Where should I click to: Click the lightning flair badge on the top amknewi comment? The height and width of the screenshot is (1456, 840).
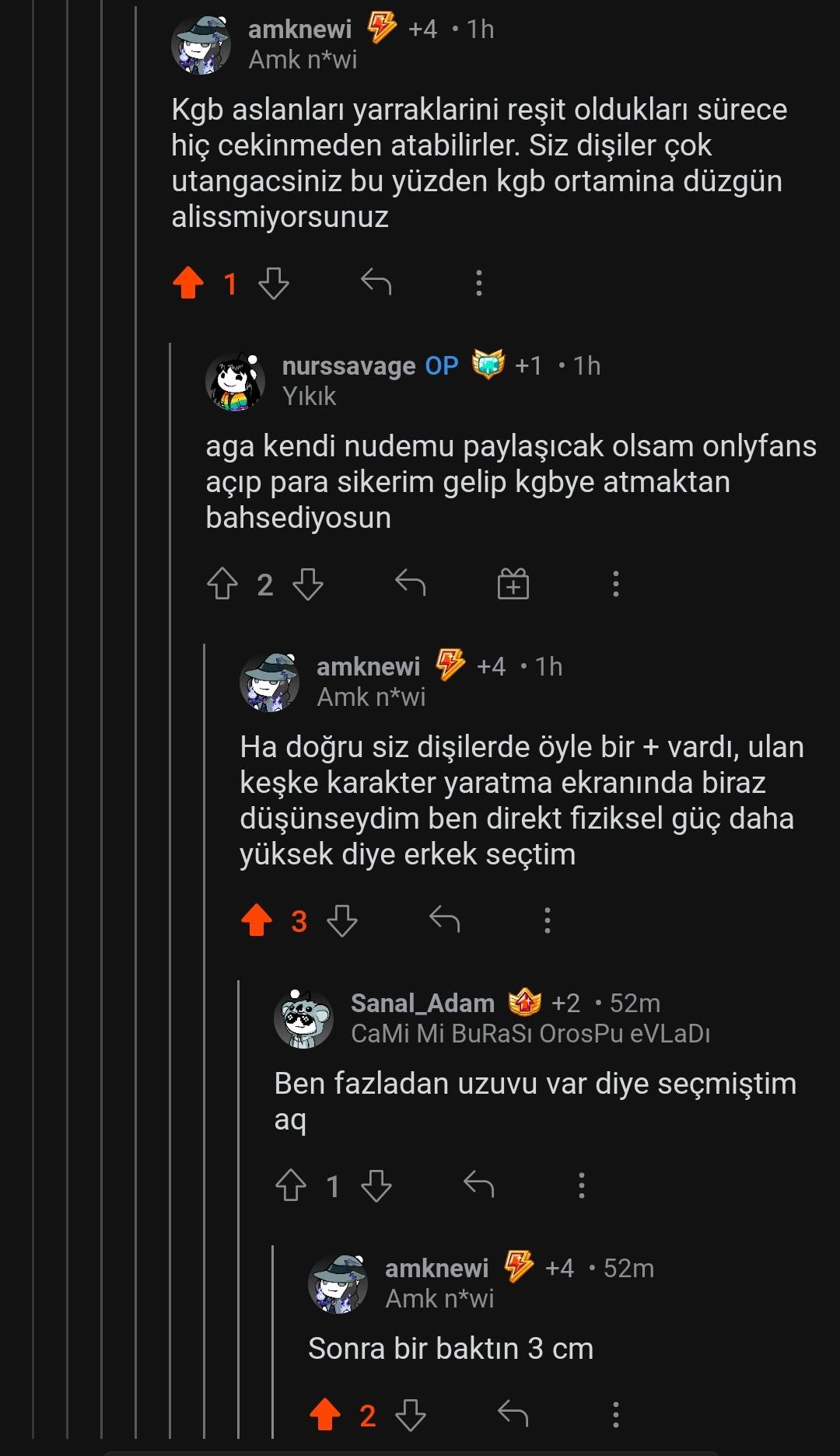pyautogui.click(x=381, y=29)
